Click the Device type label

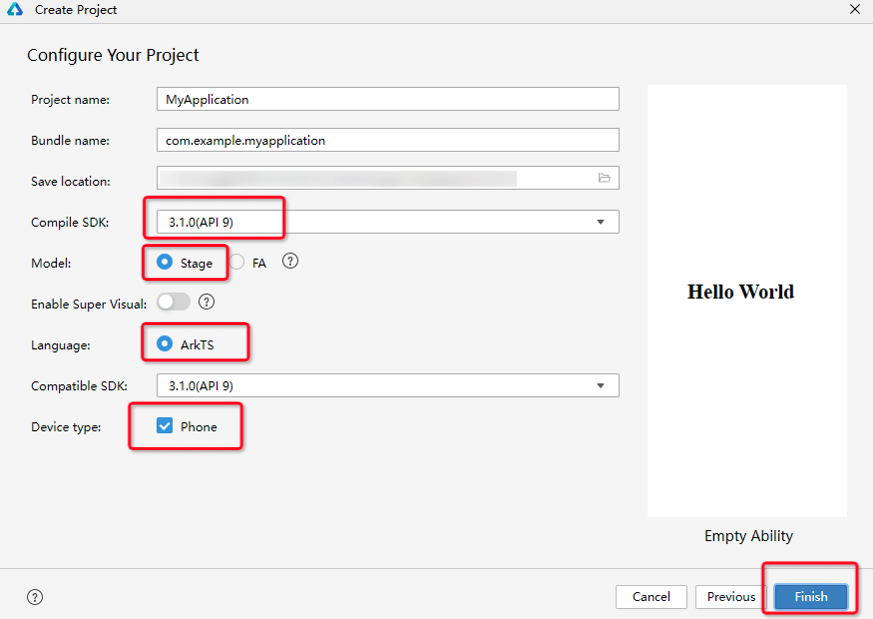pos(66,427)
